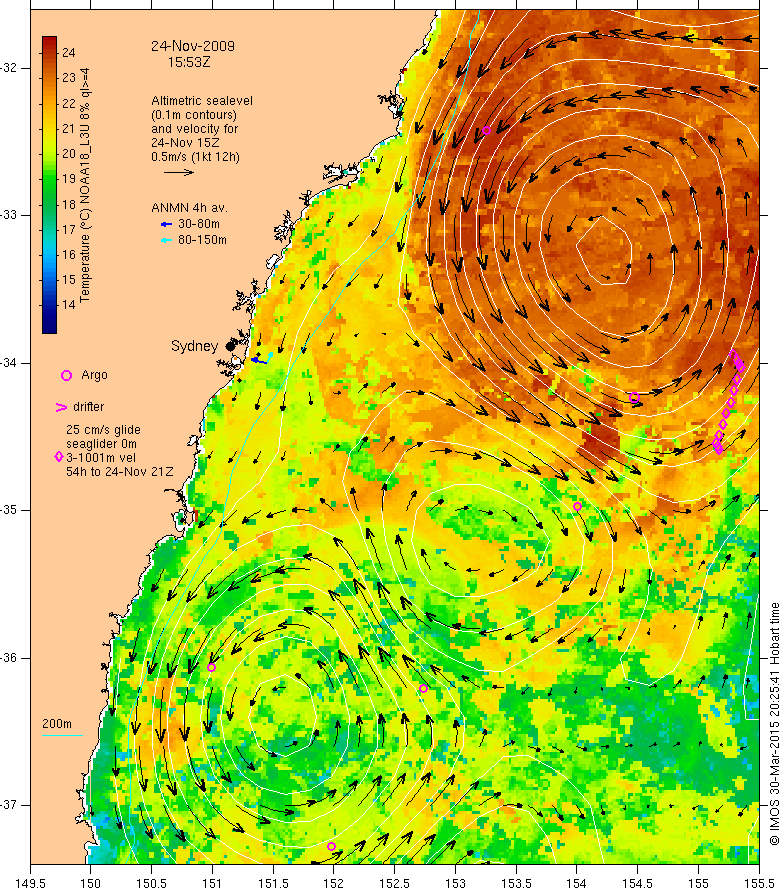Viewport: 780px width, 890px height.
Task: Click the "Sydney" city label
Action: (195, 346)
